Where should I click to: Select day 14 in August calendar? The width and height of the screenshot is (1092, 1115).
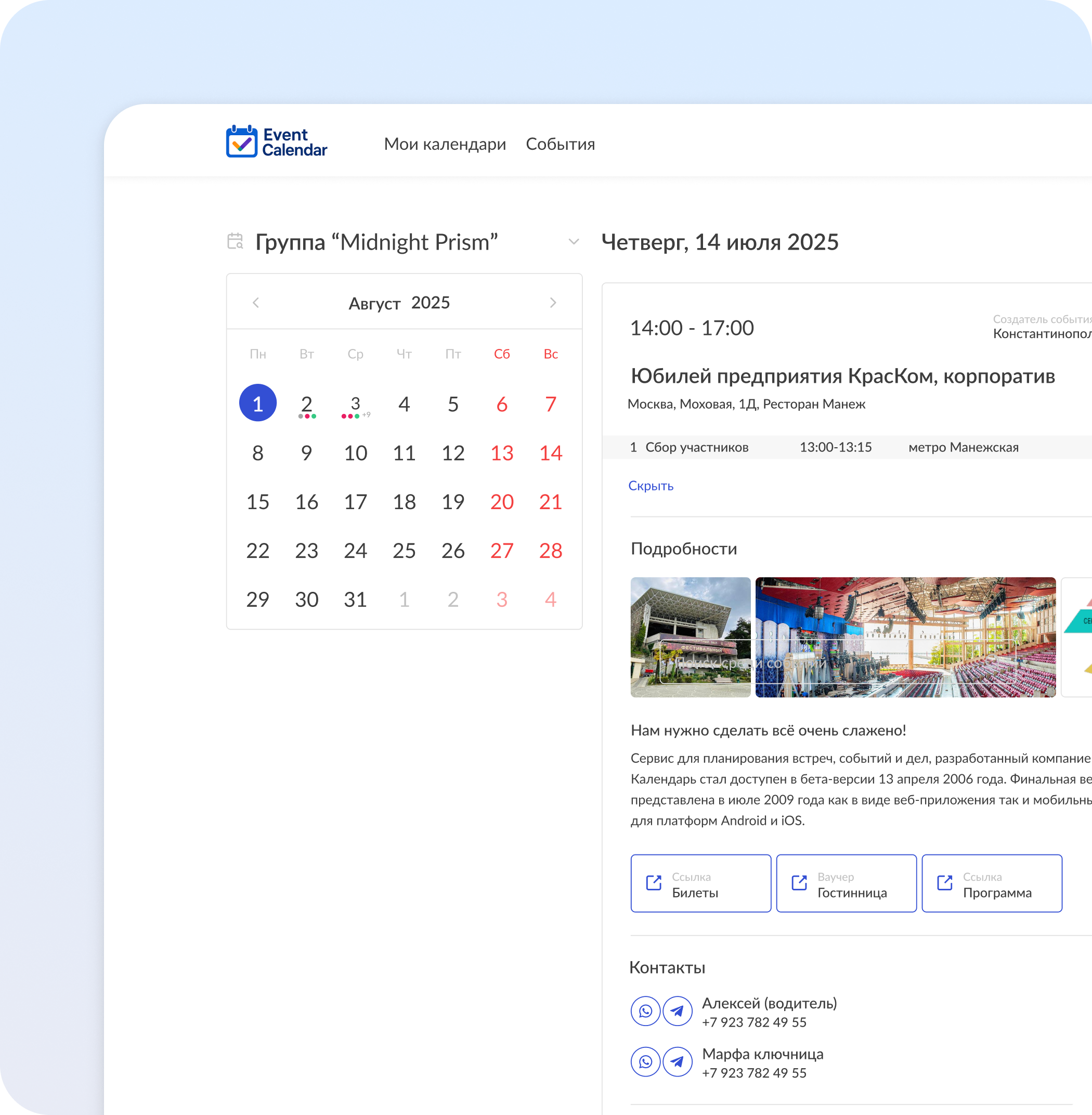click(x=550, y=453)
